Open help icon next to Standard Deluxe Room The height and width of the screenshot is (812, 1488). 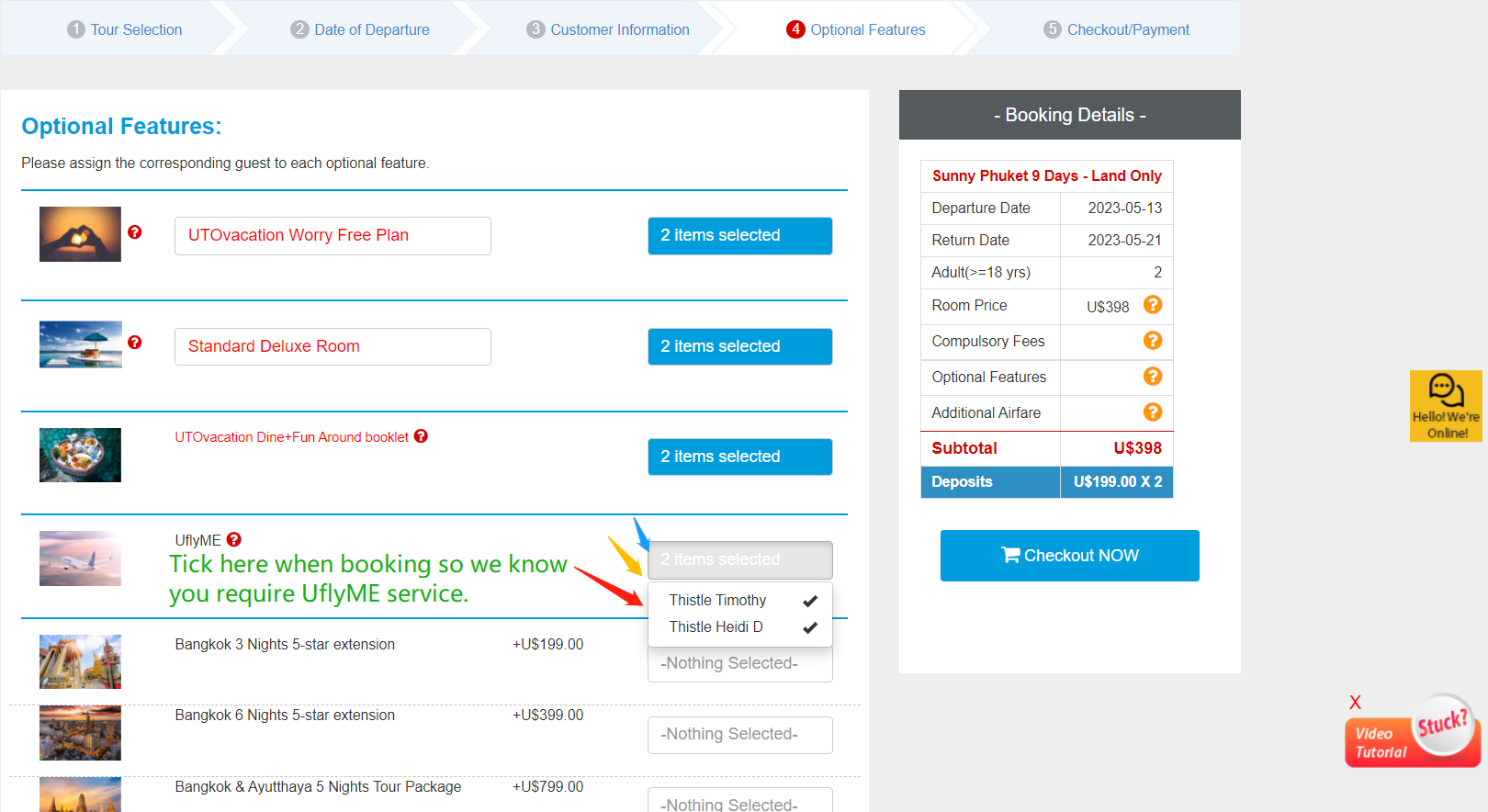(x=135, y=343)
